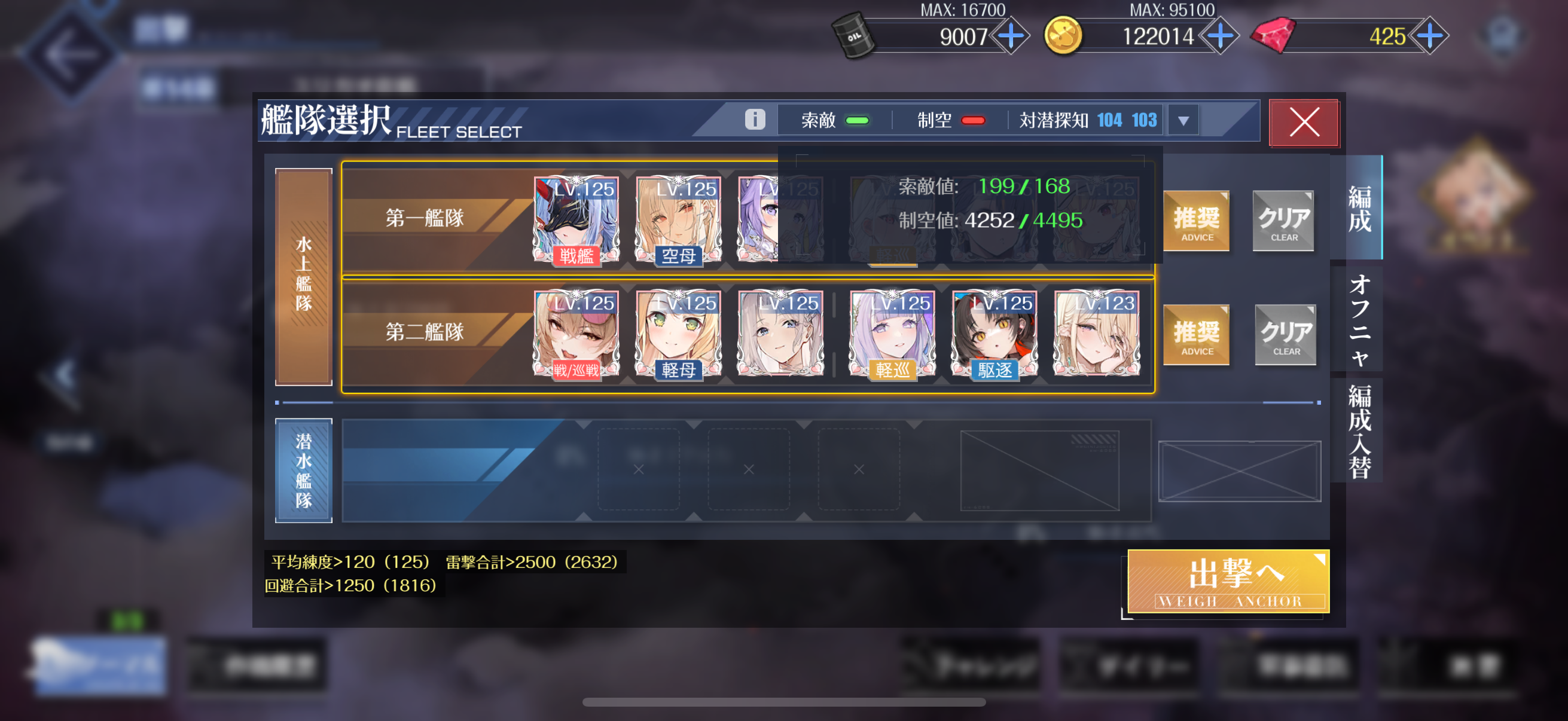Click クリア CLEAR for the second fleet

1286,335
